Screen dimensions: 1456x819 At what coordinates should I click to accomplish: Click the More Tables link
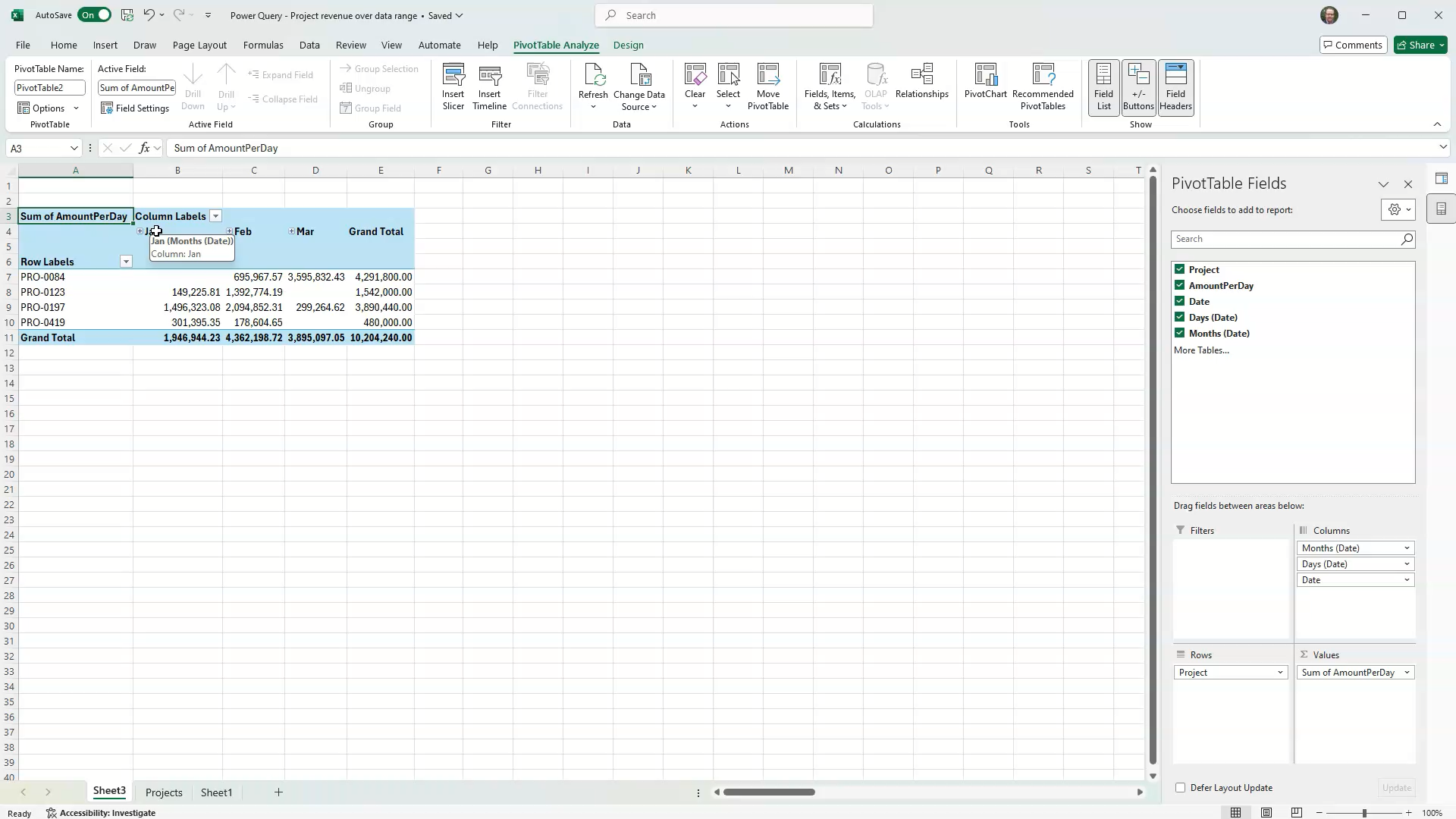pyautogui.click(x=1202, y=350)
